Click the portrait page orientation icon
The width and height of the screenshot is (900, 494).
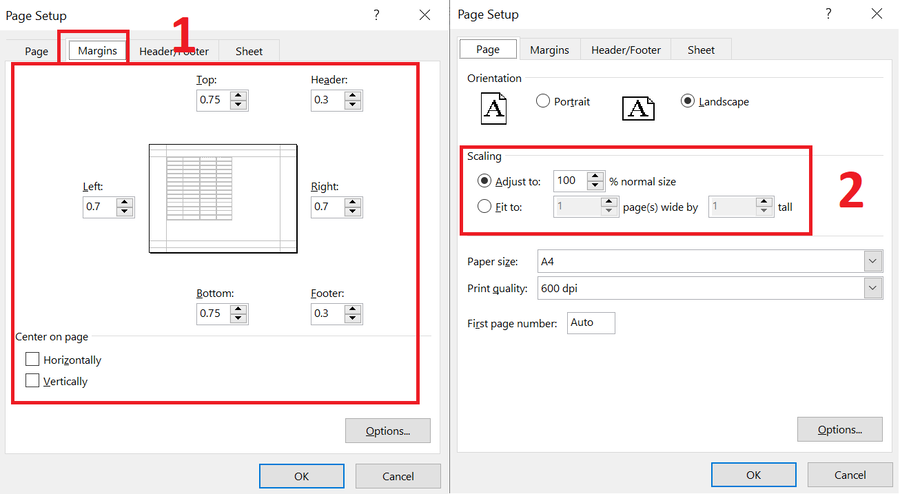(x=494, y=108)
